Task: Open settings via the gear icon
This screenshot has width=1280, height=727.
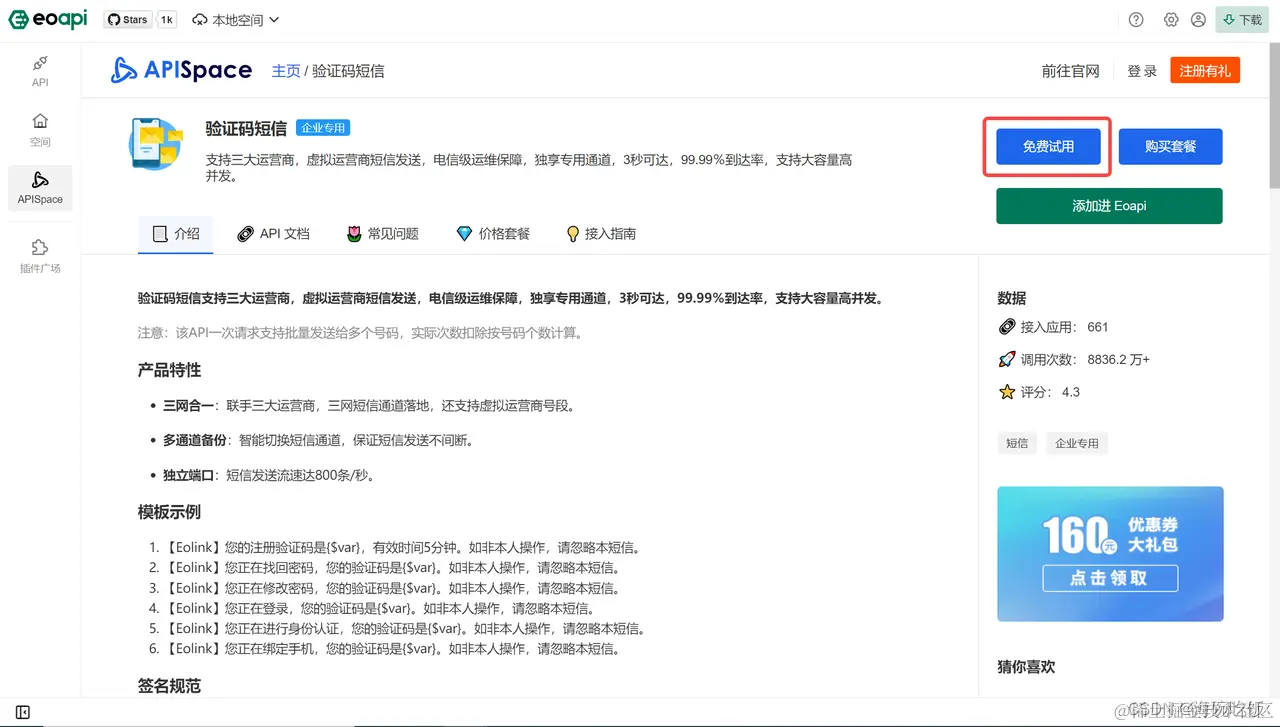Action: pyautogui.click(x=1170, y=19)
